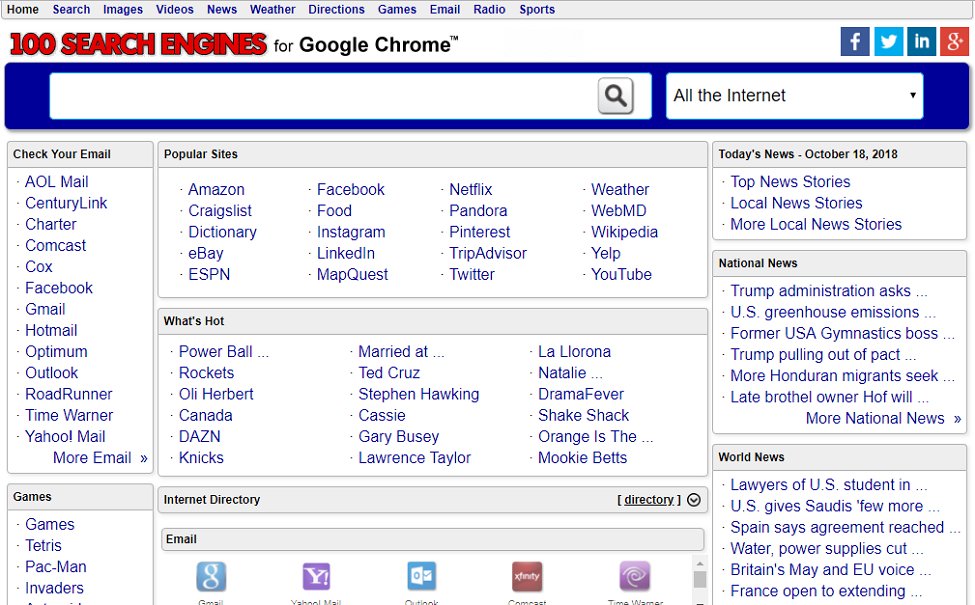Open Amazon in Popular Sites
Screen dimensions: 975x605
coord(216,189)
